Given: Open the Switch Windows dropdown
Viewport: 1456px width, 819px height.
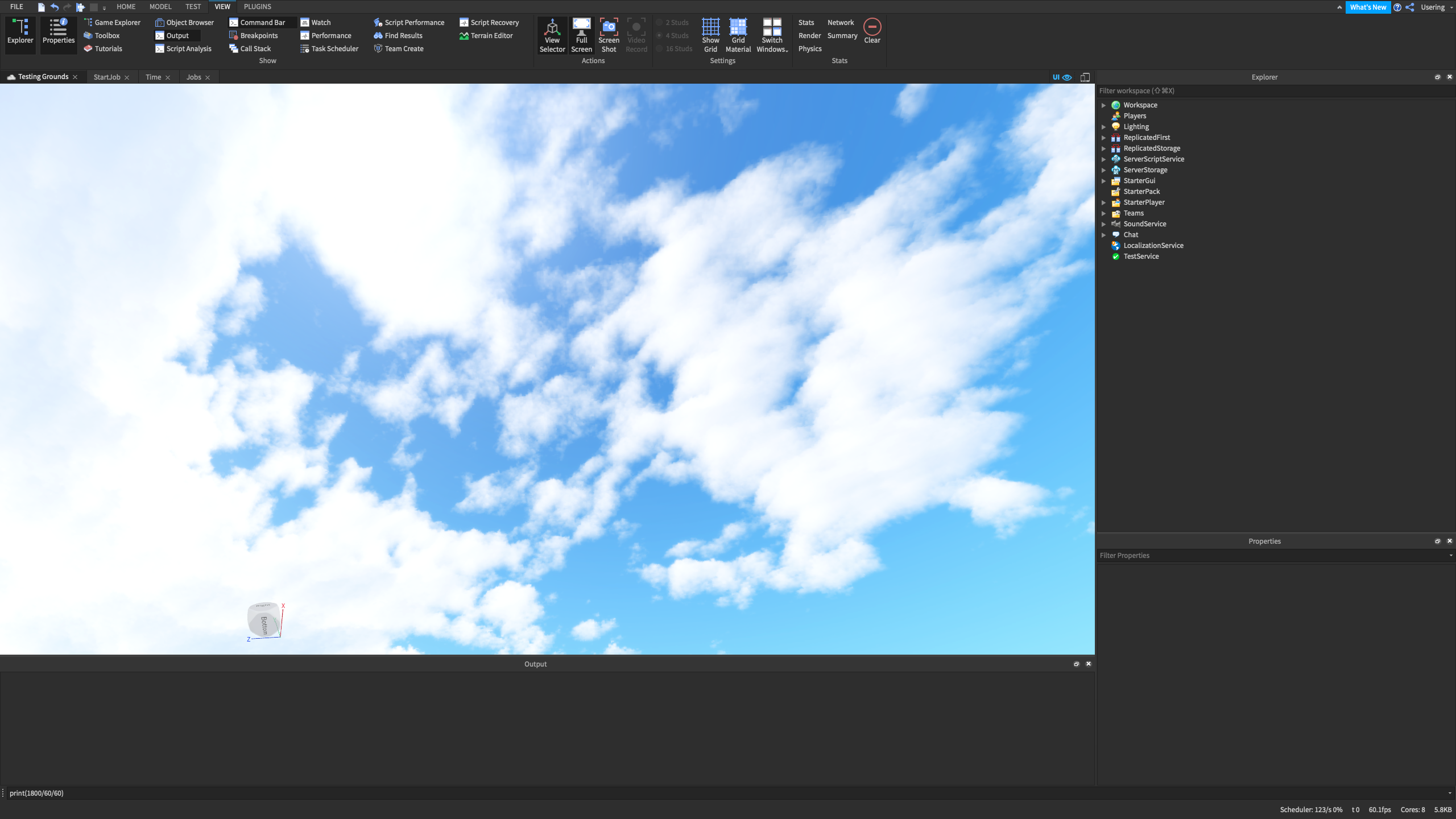Looking at the screenshot, I should pos(772,35).
